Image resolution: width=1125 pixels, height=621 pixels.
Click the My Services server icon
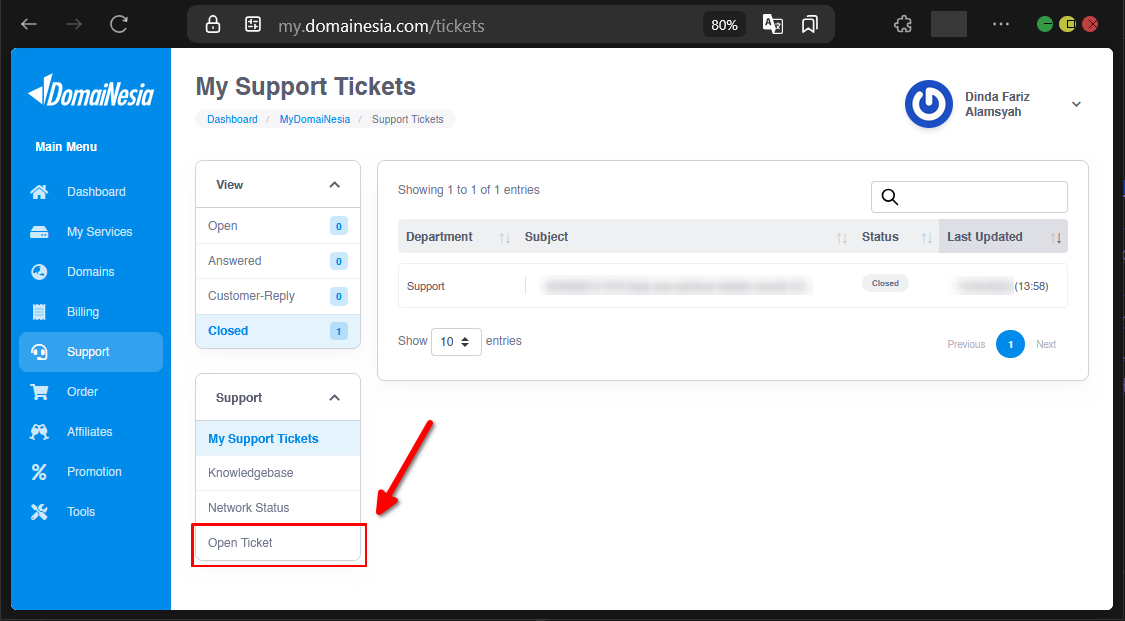[39, 232]
